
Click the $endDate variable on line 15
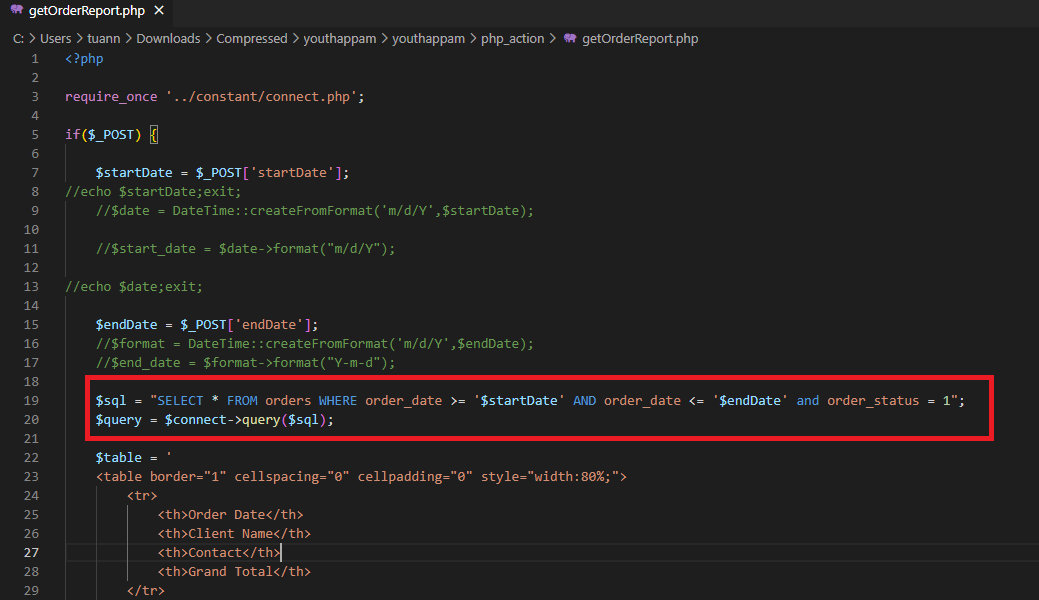tap(127, 324)
